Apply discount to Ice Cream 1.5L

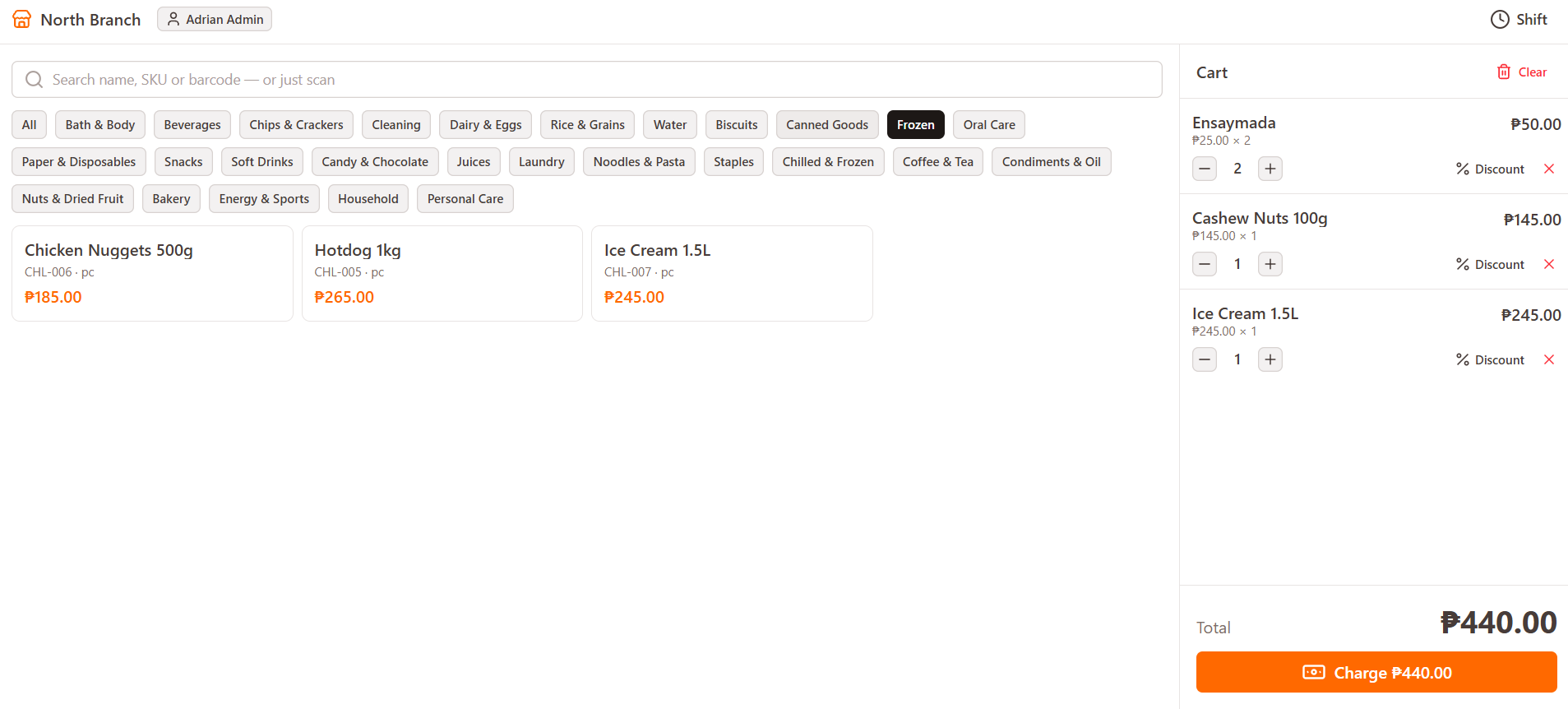tap(1490, 359)
